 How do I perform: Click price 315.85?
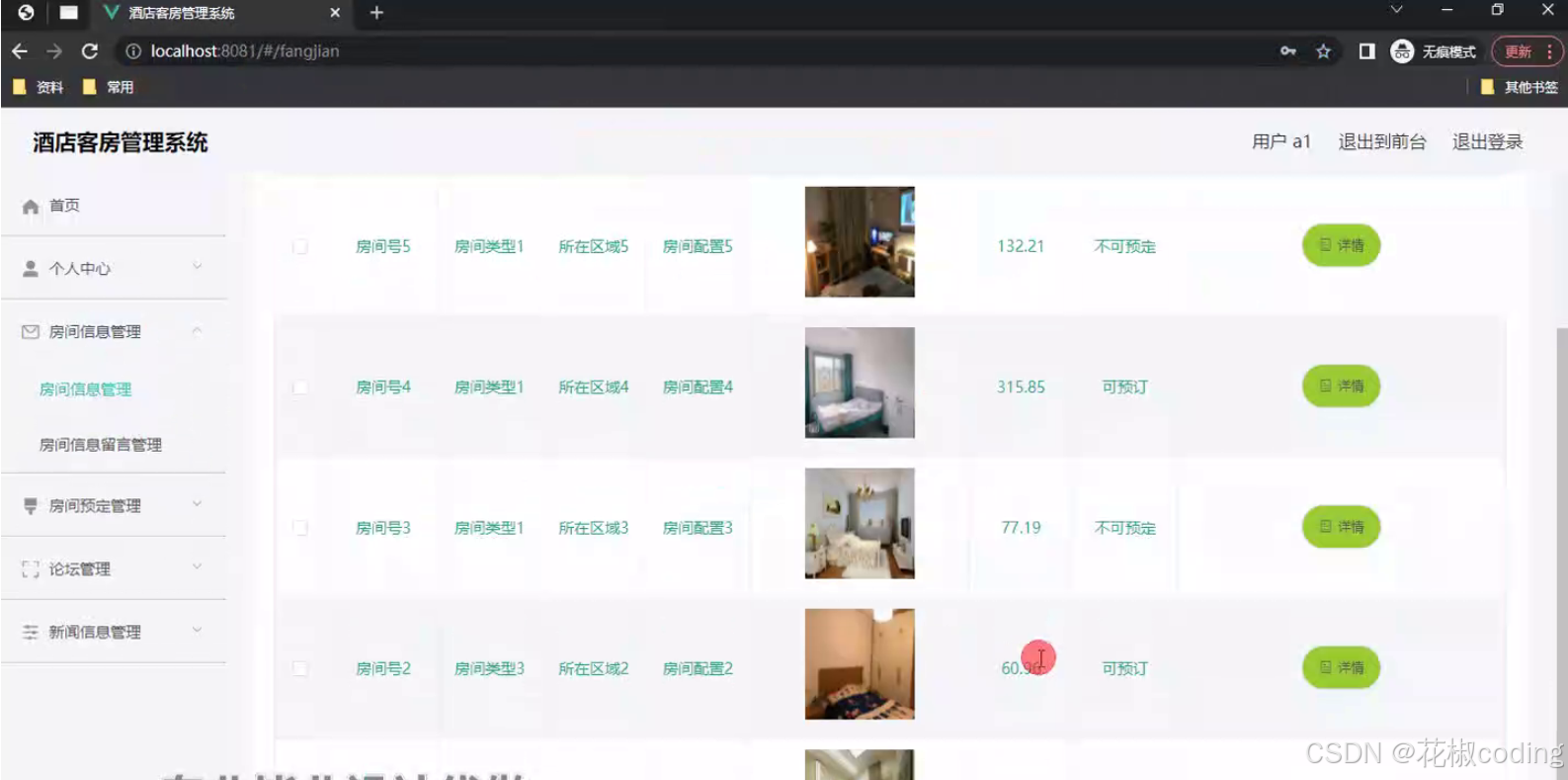pos(1021,388)
